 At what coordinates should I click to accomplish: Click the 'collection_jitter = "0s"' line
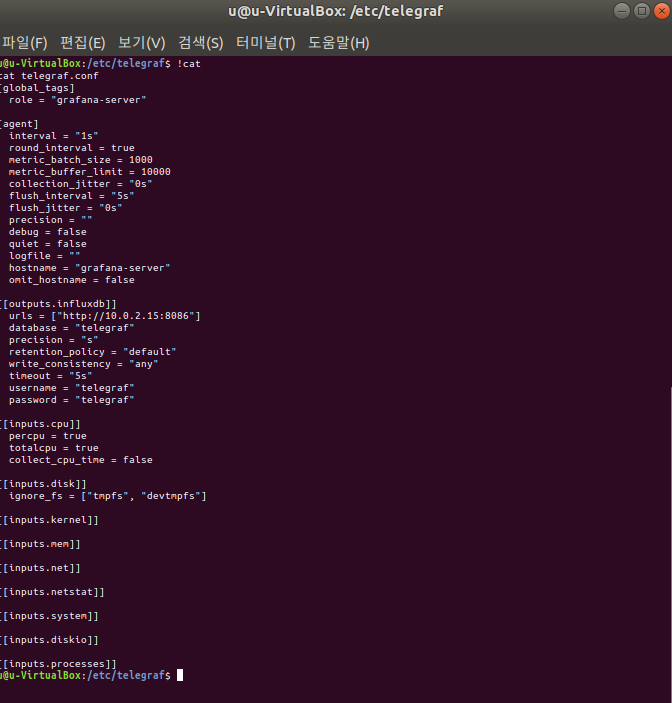(81, 184)
